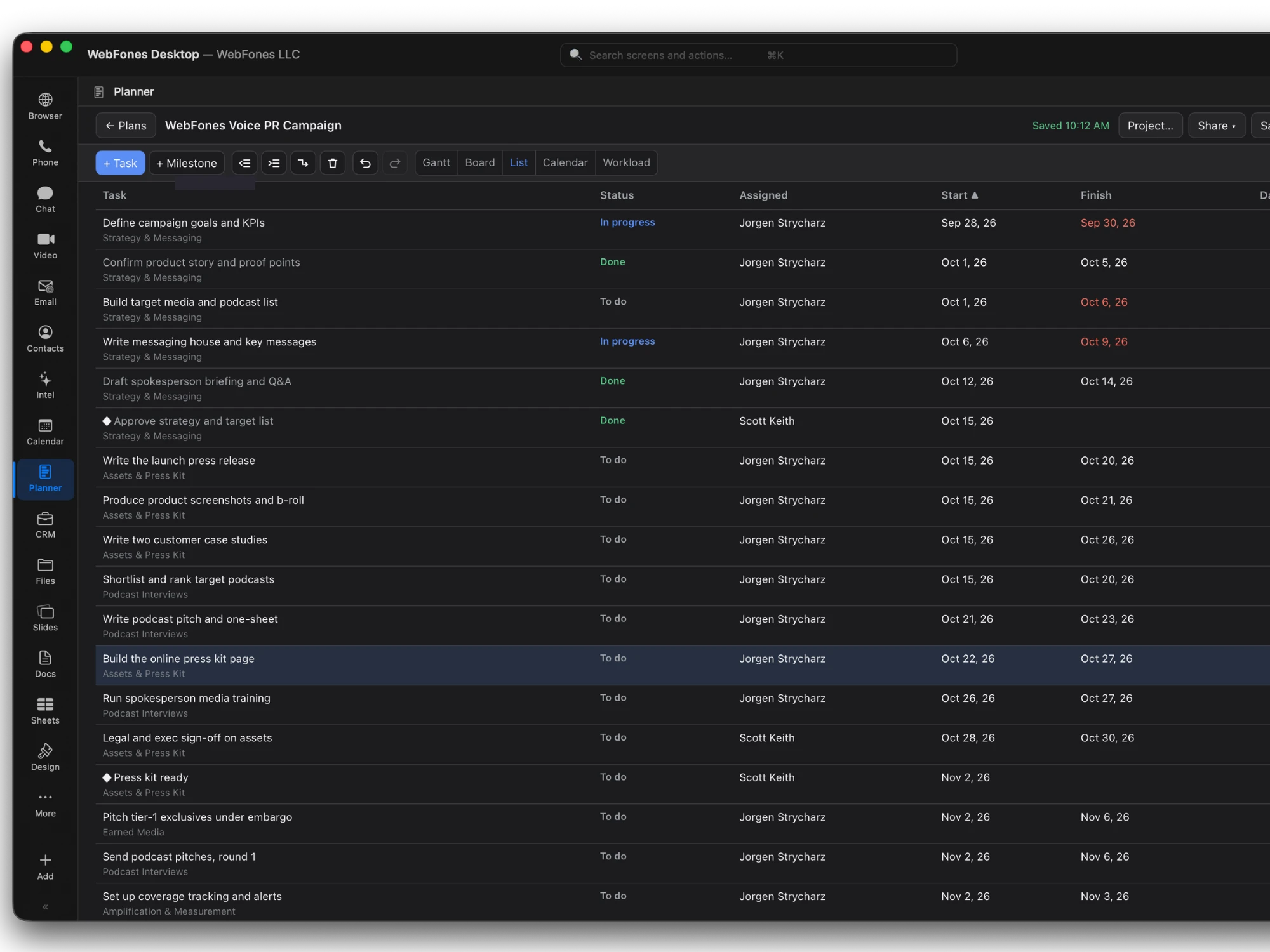The height and width of the screenshot is (952, 1270).
Task: Click the indent task toolbar icon
Action: pos(274,163)
